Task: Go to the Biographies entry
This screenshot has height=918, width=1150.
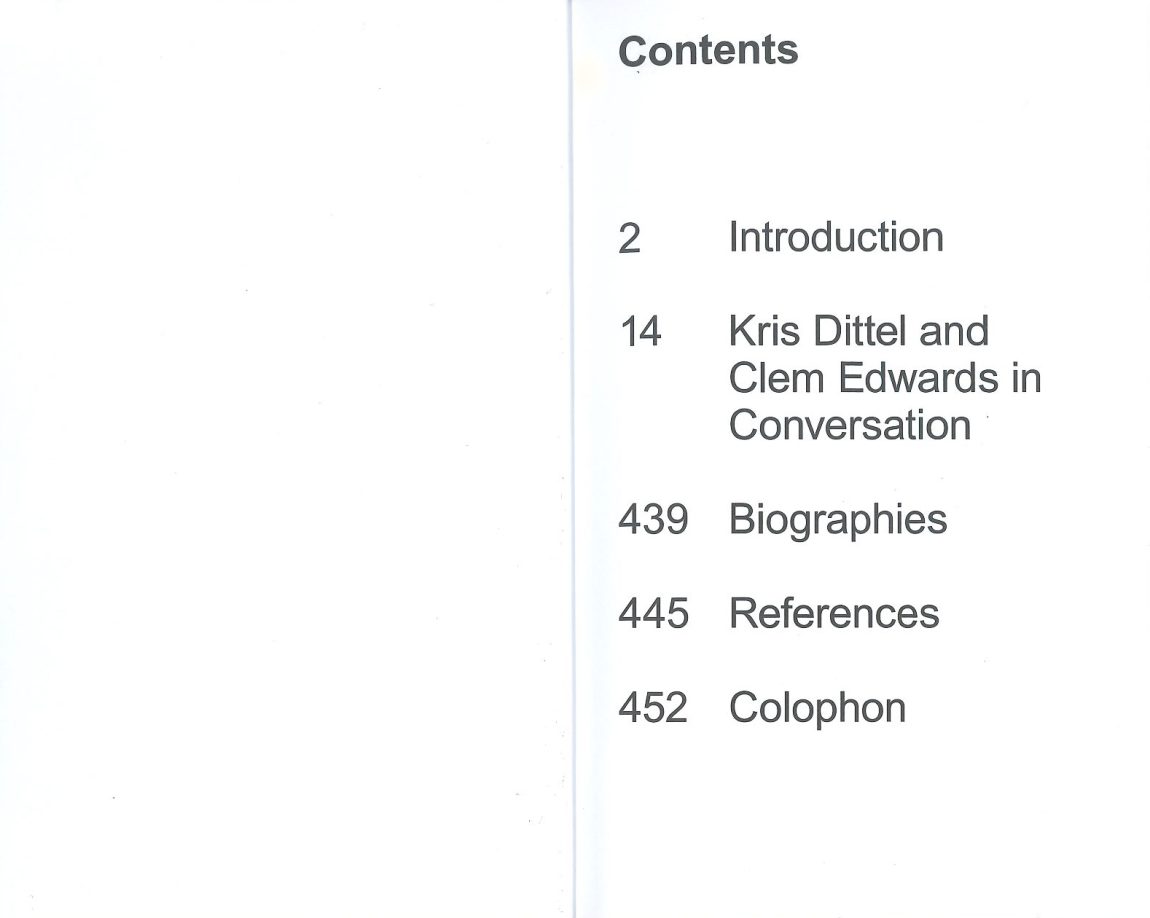Action: [838, 520]
